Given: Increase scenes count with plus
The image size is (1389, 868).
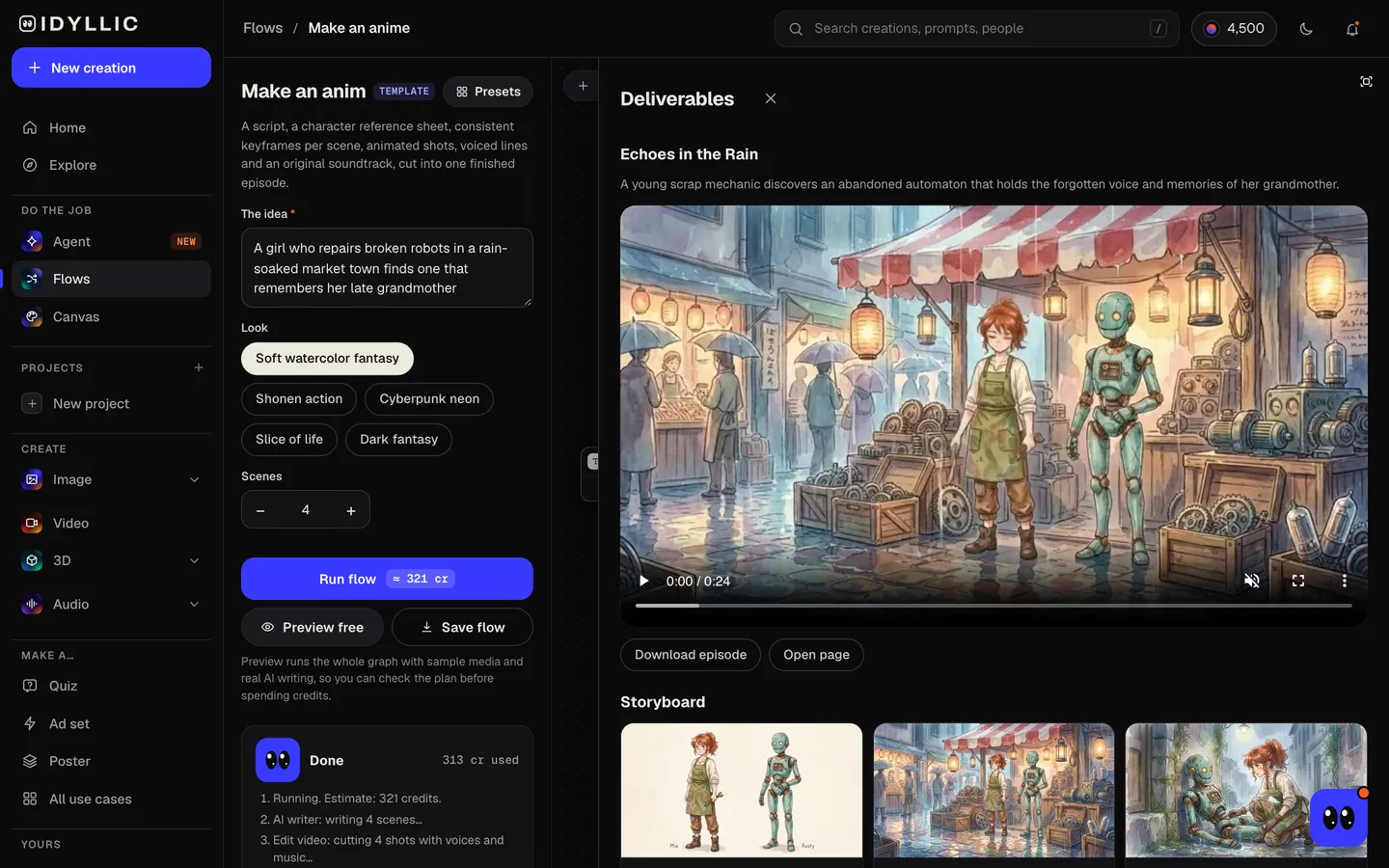Looking at the screenshot, I should (x=351, y=510).
